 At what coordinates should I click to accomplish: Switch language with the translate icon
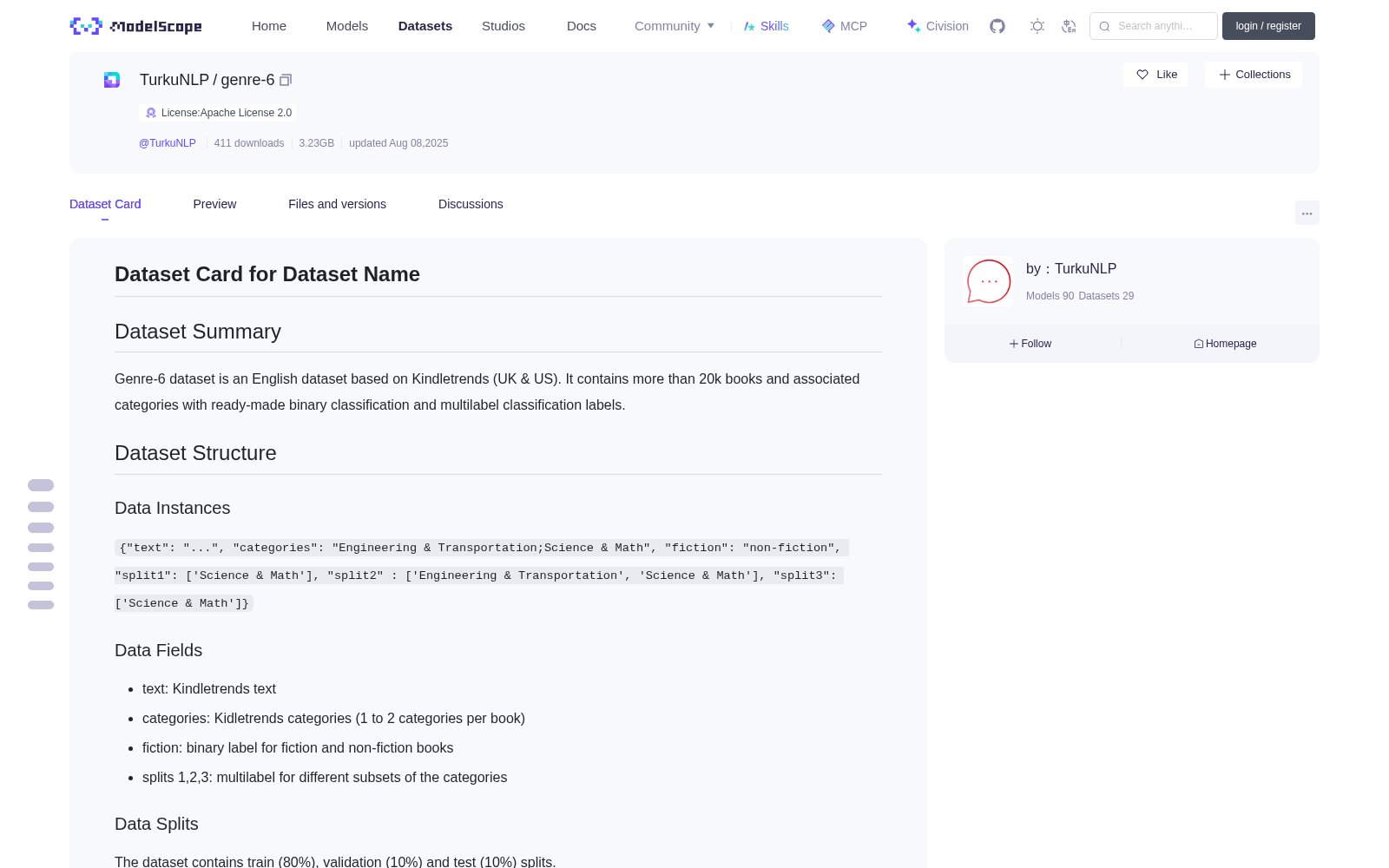(1069, 26)
